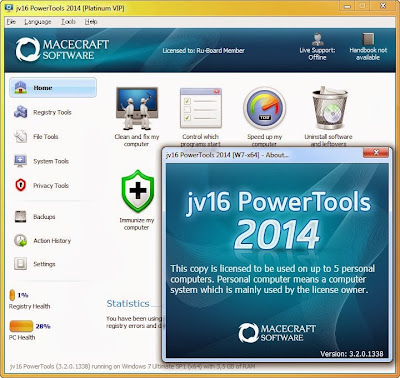400x378 pixels.
Task: Click the Handbook book icon
Action: coord(368,39)
